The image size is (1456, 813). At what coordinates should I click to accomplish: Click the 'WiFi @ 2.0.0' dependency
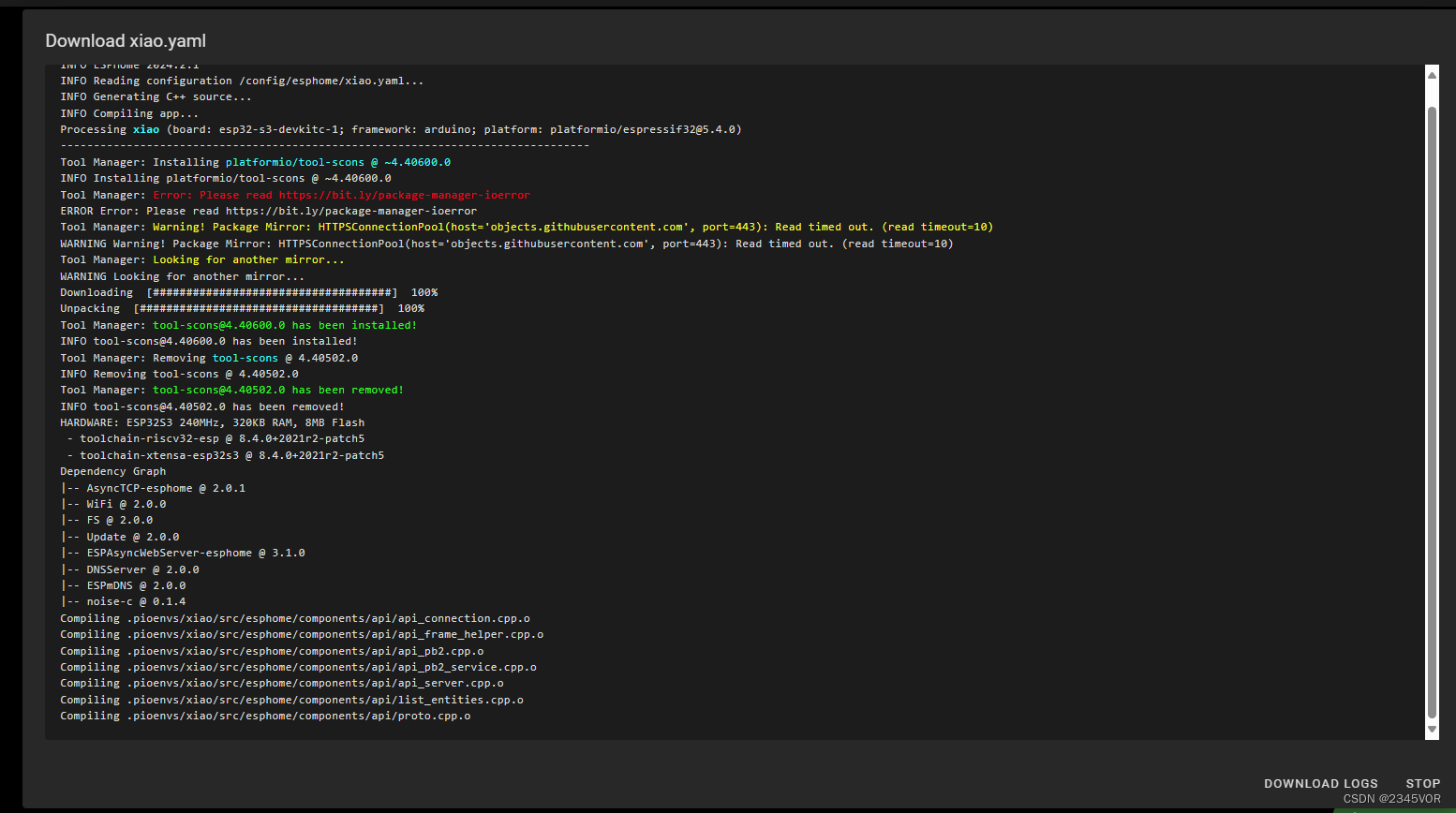(113, 505)
